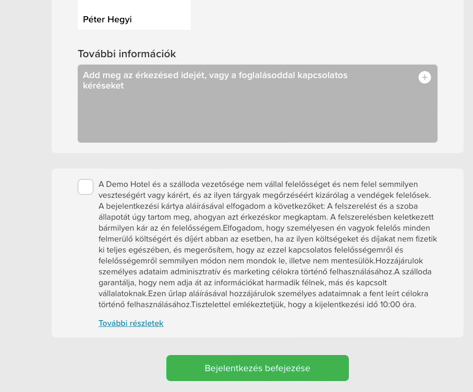Click the További információk heading
This screenshot has height=392, width=473.
(127, 54)
